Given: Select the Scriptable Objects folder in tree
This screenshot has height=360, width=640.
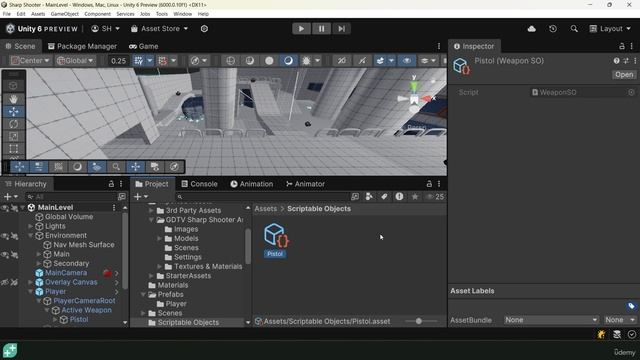Looking at the screenshot, I should tap(188, 322).
